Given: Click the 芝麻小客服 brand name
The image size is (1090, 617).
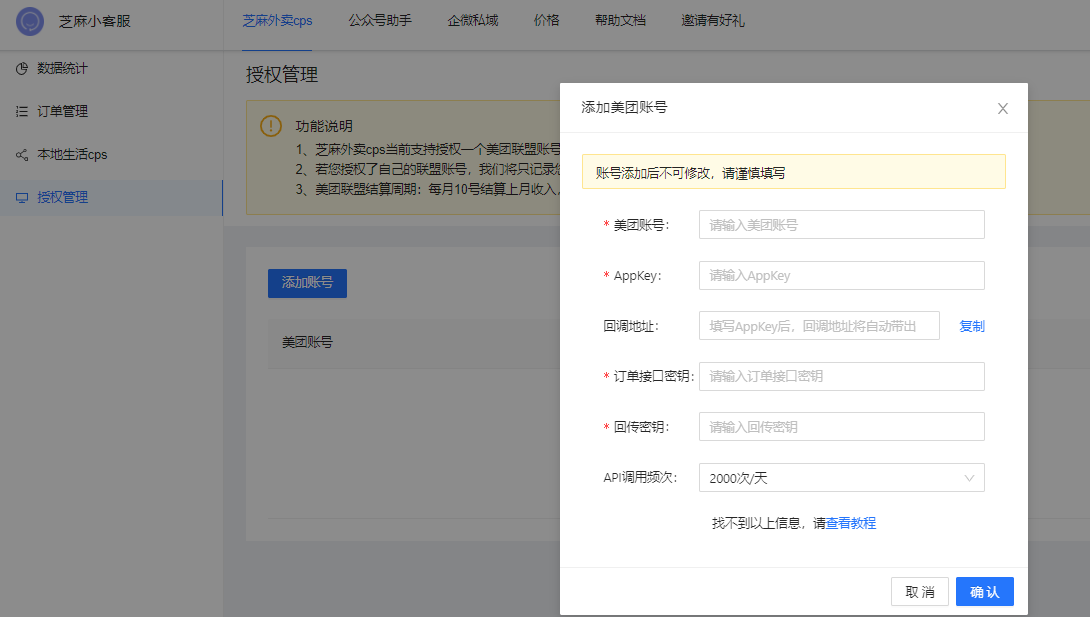Looking at the screenshot, I should point(95,22).
